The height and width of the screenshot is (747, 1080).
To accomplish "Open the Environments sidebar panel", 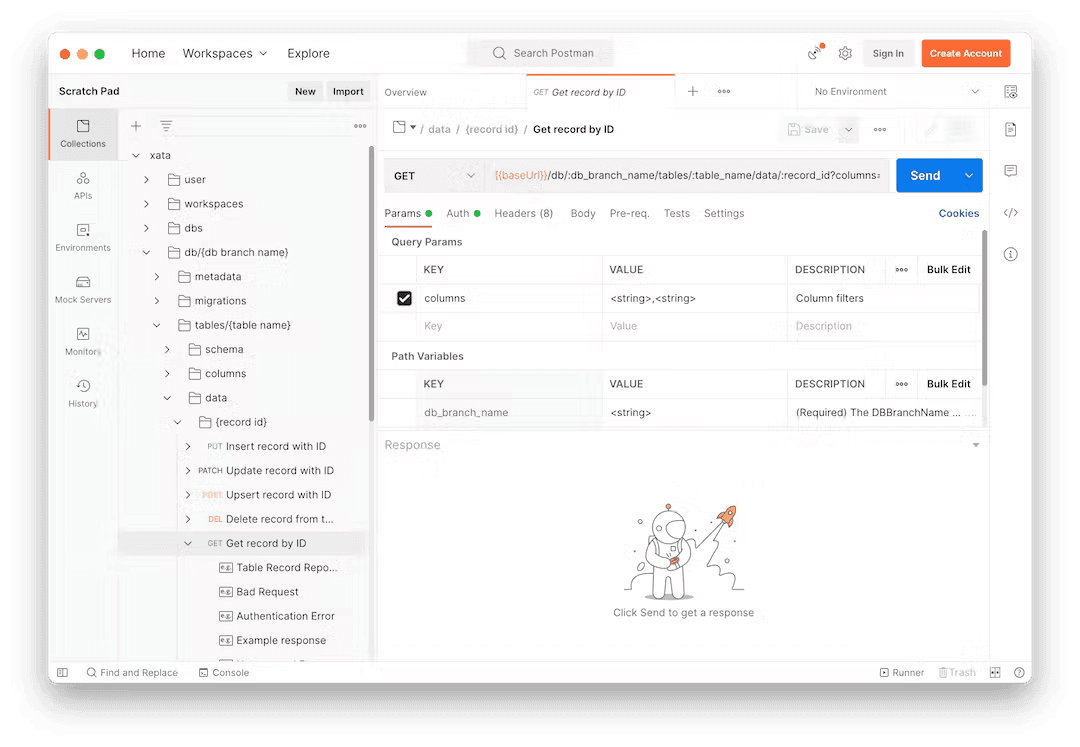I will pyautogui.click(x=83, y=238).
